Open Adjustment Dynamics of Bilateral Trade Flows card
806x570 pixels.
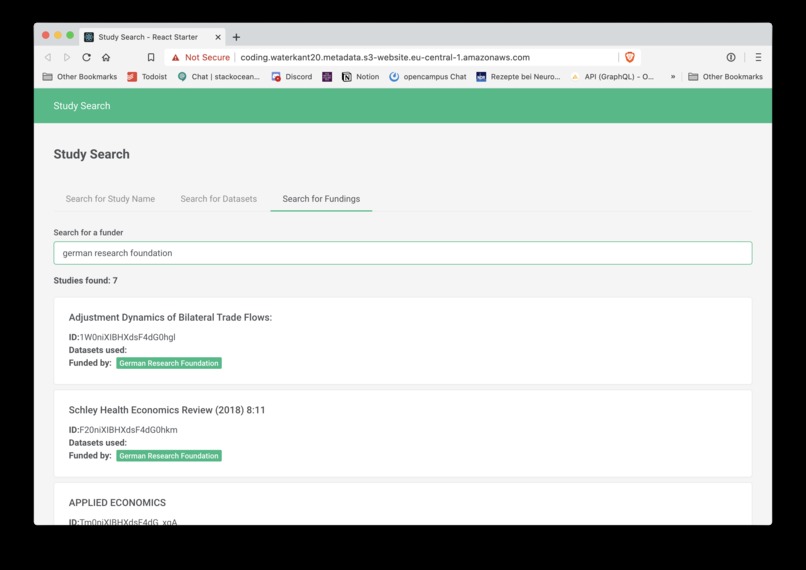coord(403,341)
